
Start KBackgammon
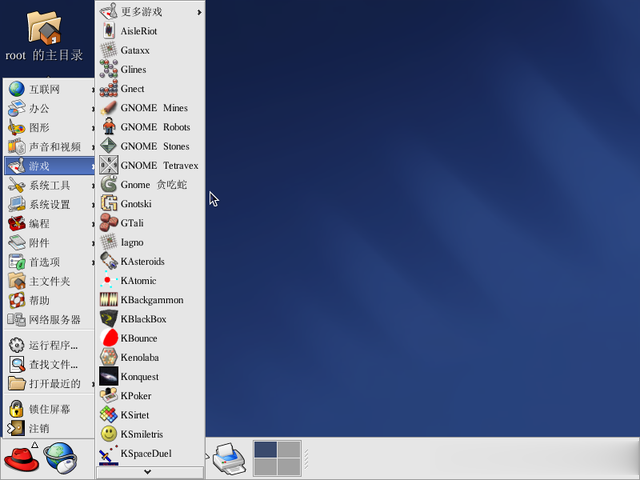(x=150, y=300)
